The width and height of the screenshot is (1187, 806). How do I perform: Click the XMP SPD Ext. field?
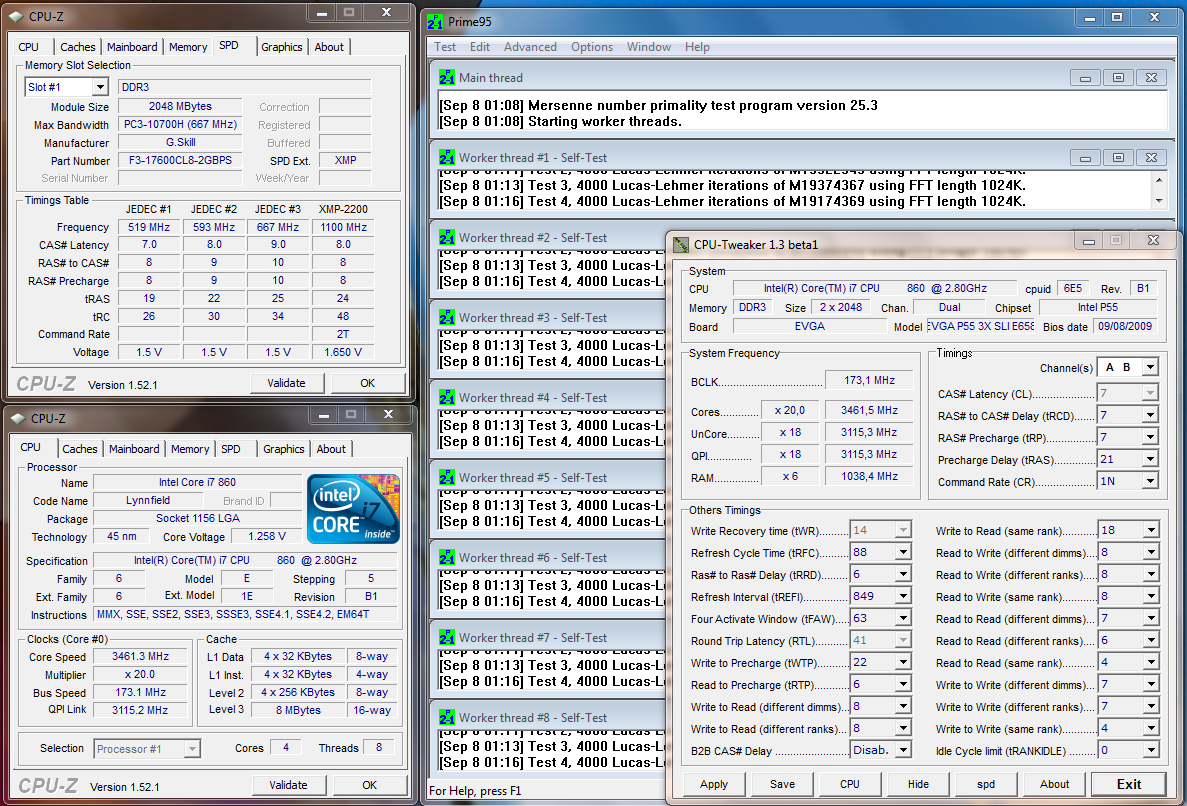[x=345, y=160]
